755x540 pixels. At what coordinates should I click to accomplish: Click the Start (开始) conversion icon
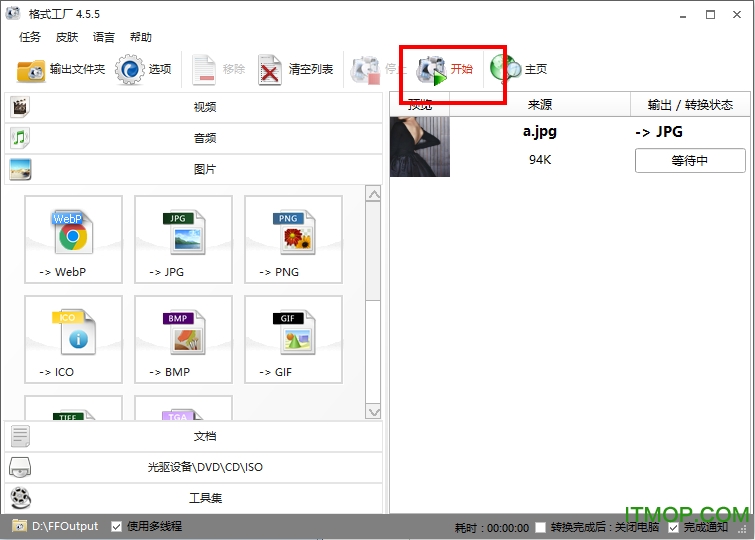432,69
